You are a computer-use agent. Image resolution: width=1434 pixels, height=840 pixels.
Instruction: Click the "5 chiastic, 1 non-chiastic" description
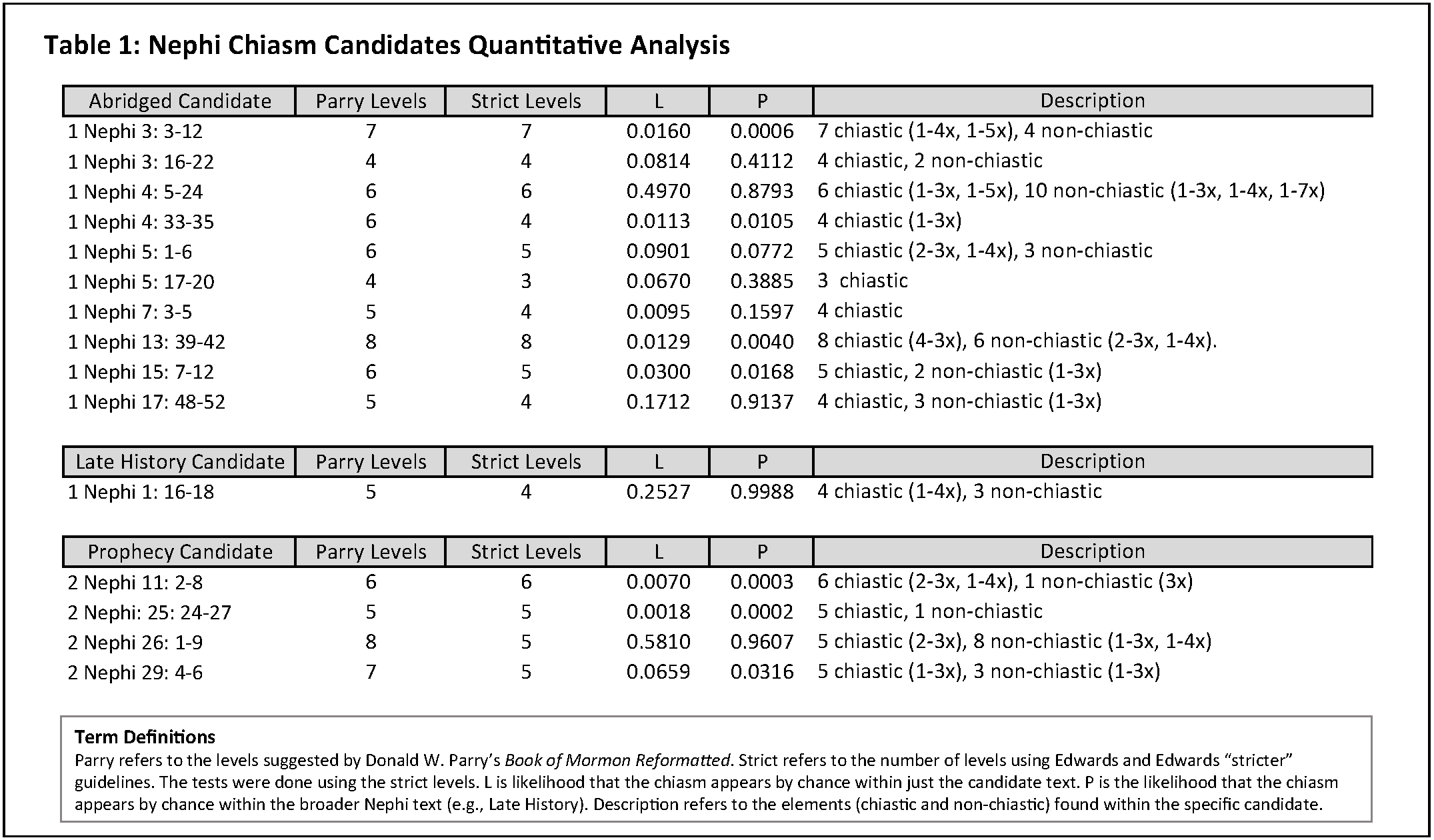[930, 611]
